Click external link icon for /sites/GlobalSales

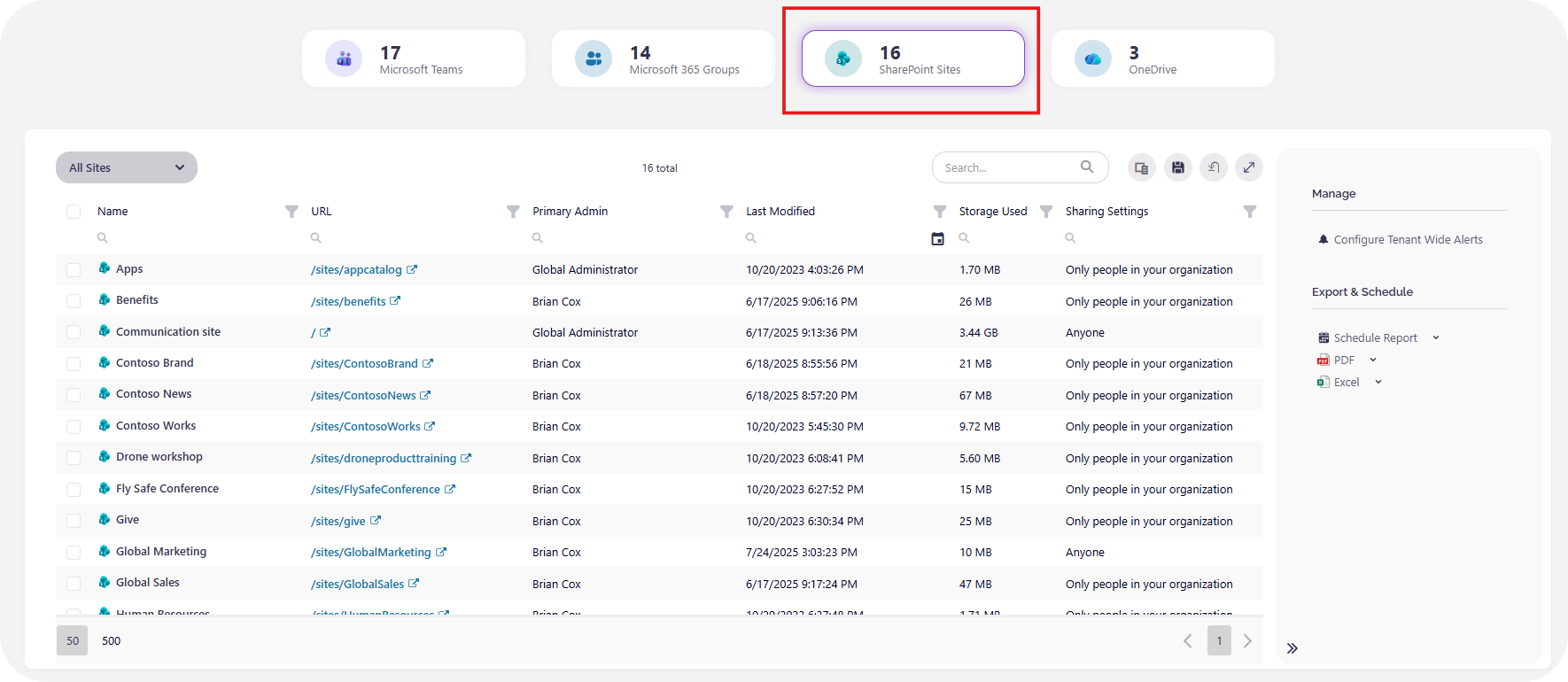coord(414,583)
